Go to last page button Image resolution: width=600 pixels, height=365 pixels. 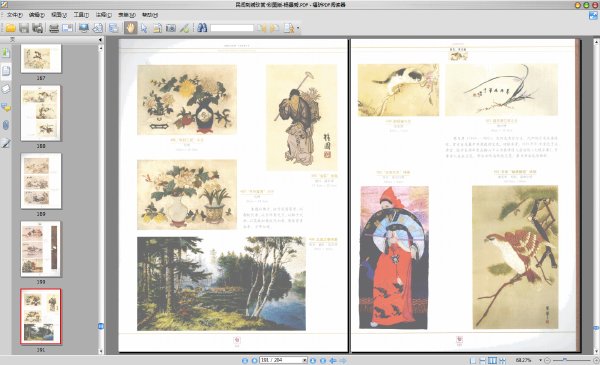pos(323,360)
